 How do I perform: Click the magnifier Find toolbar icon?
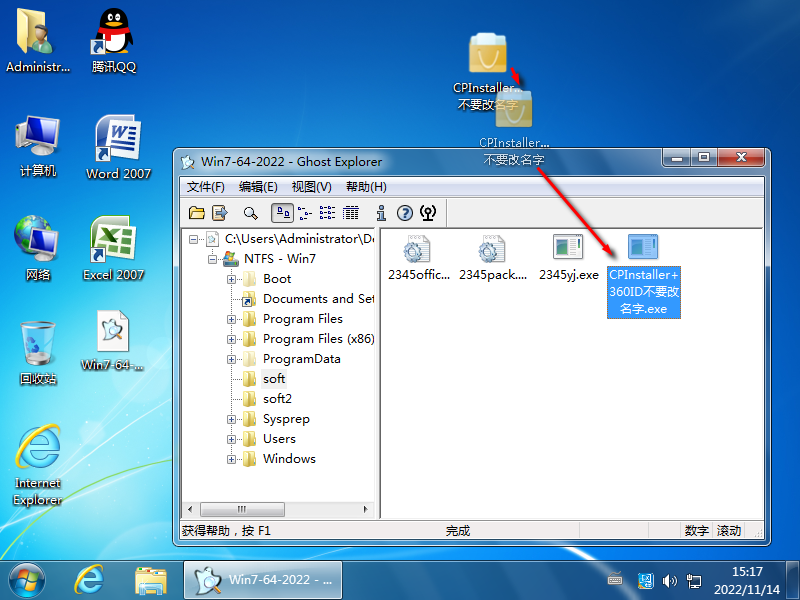click(x=251, y=212)
